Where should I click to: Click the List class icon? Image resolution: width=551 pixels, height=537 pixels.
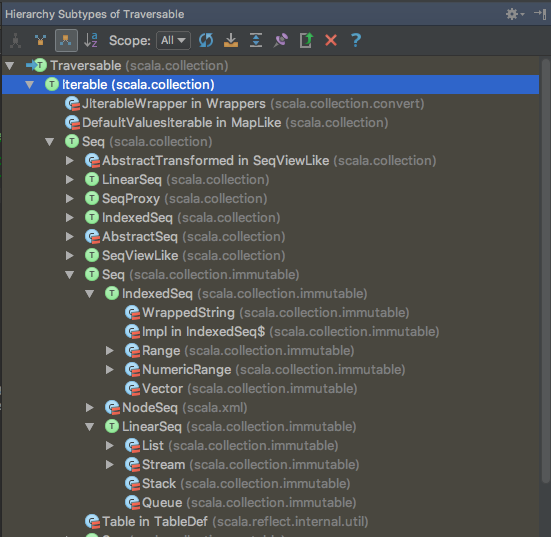pos(132,446)
